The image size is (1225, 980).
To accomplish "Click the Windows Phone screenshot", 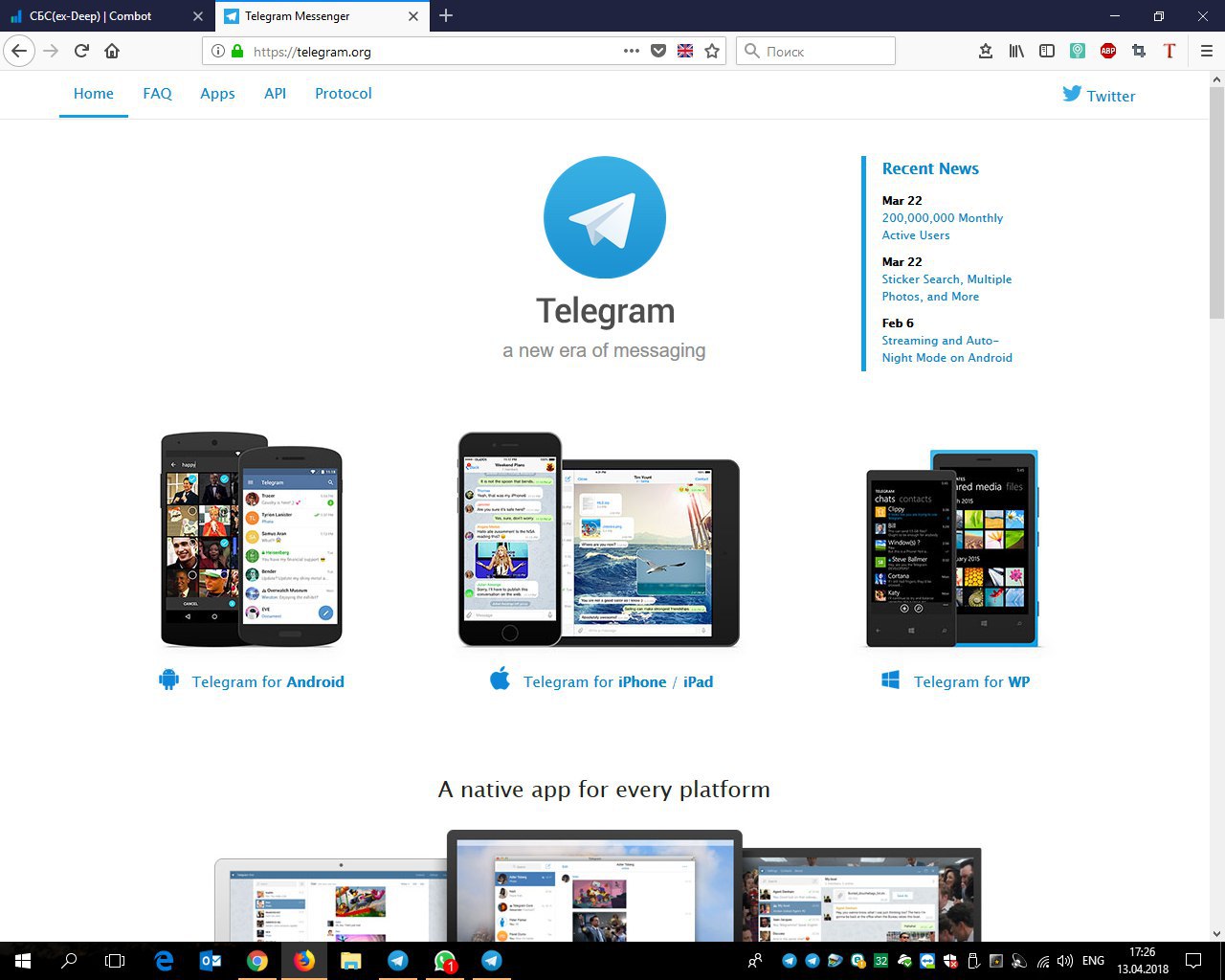I will (952, 548).
